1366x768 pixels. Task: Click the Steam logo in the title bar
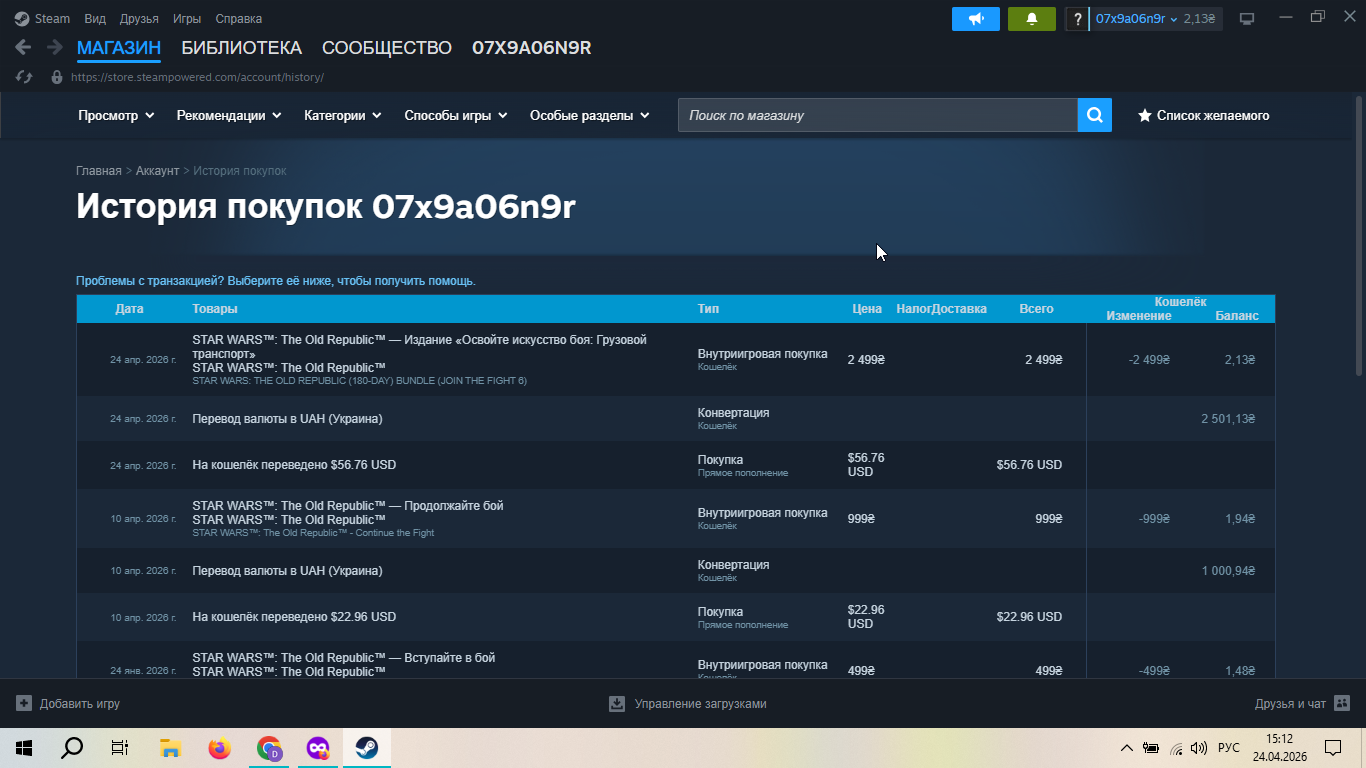(22, 18)
